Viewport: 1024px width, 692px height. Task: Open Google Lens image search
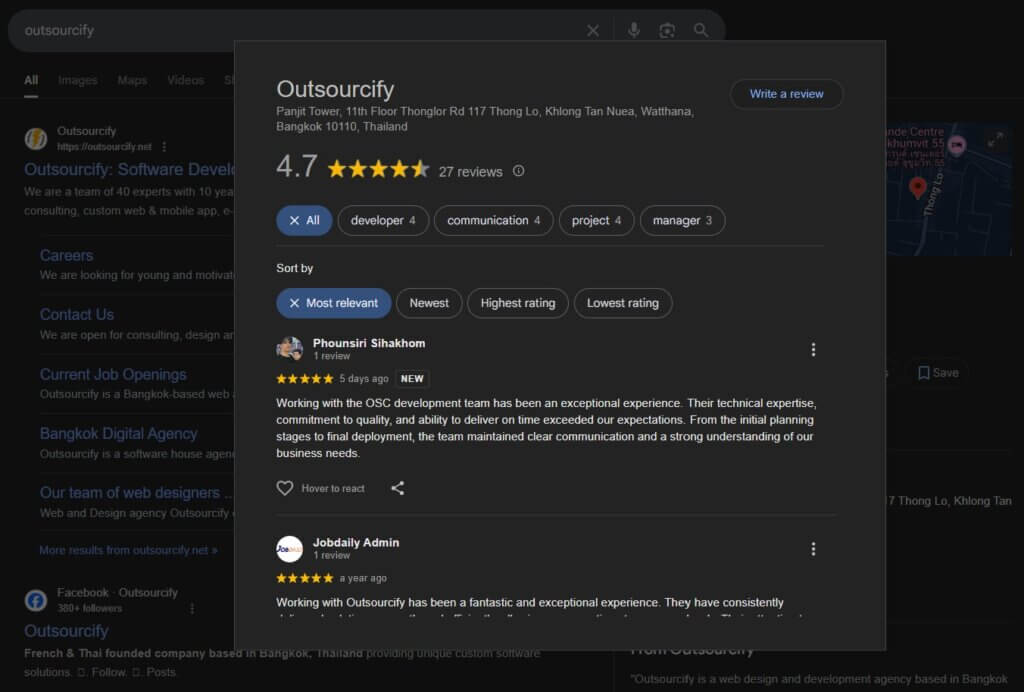point(667,31)
